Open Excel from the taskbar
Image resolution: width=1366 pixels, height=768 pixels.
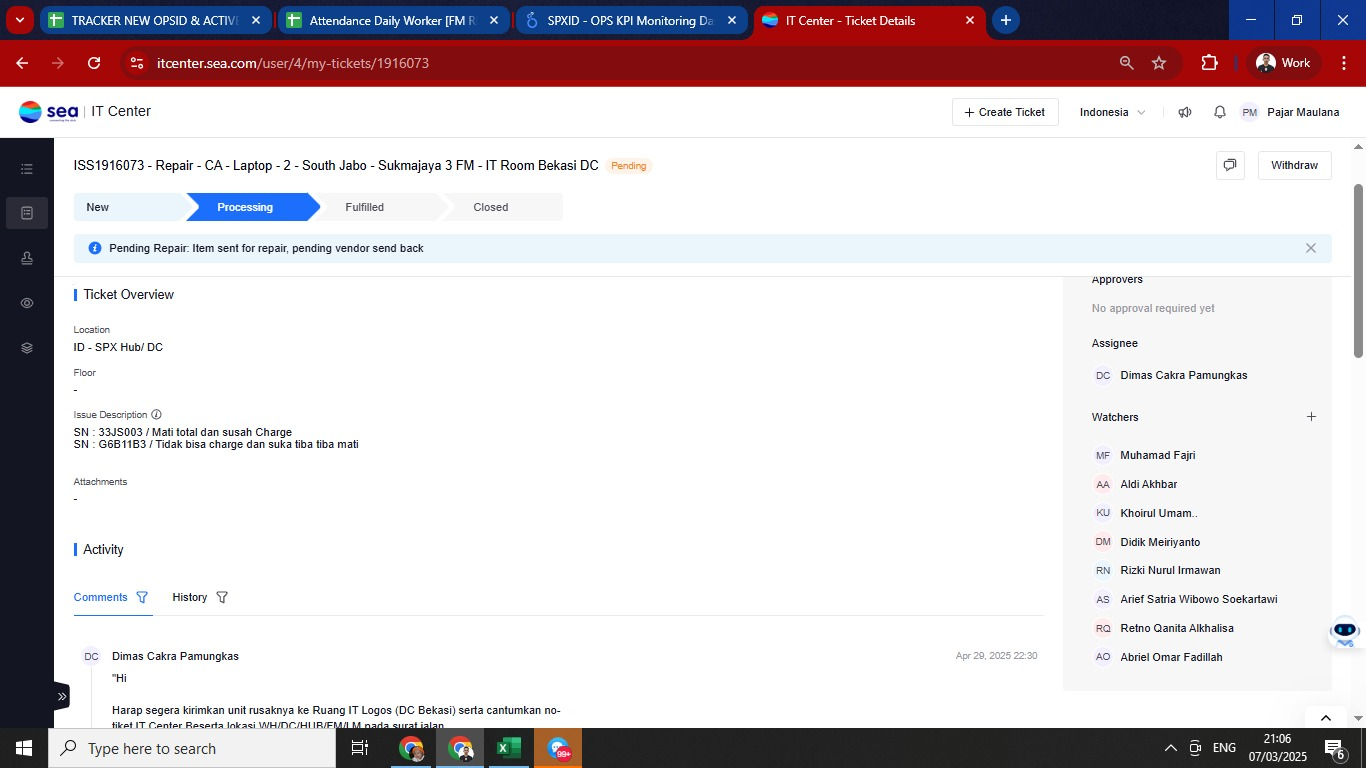509,748
